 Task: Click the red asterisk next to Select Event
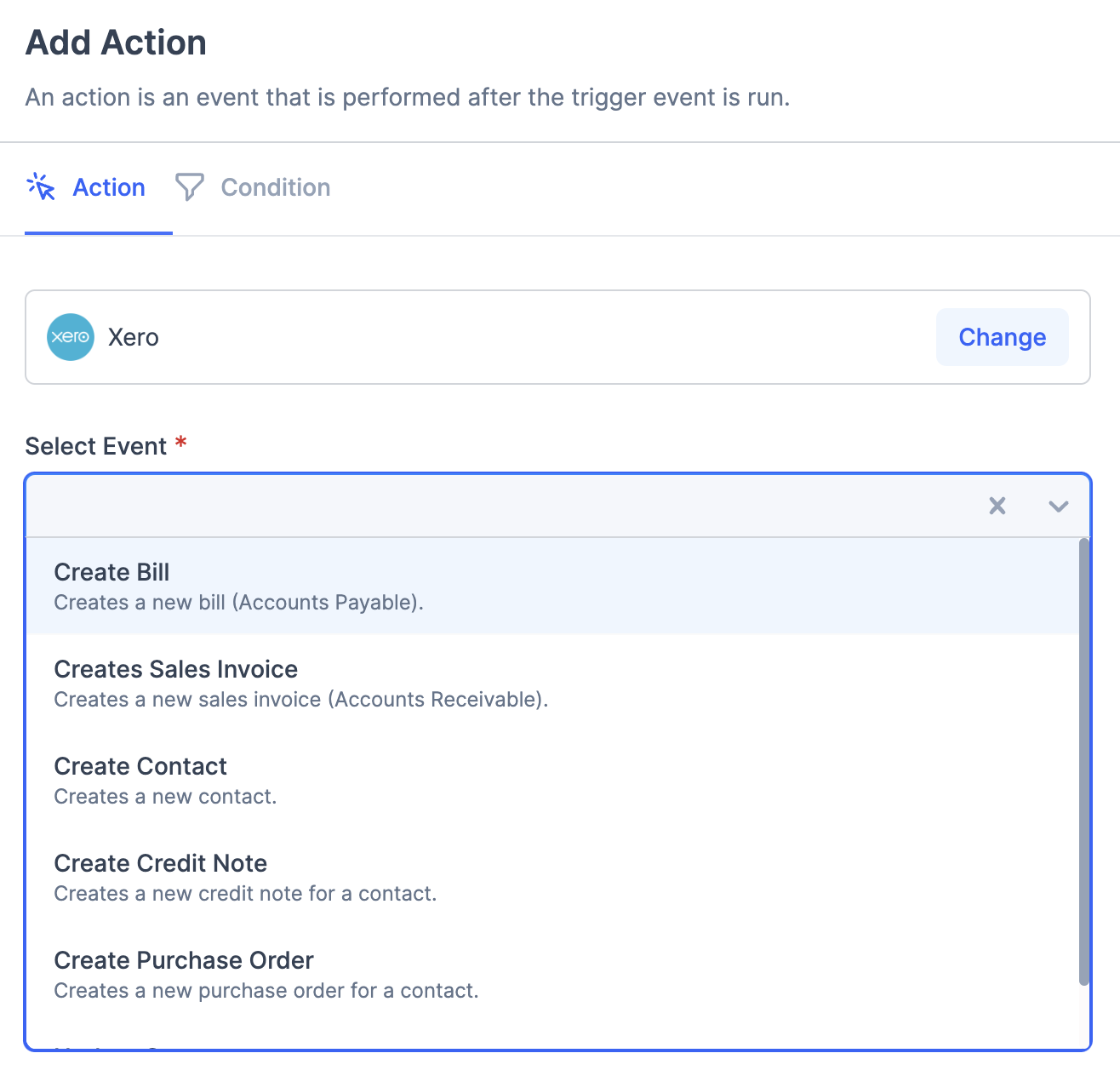180,444
